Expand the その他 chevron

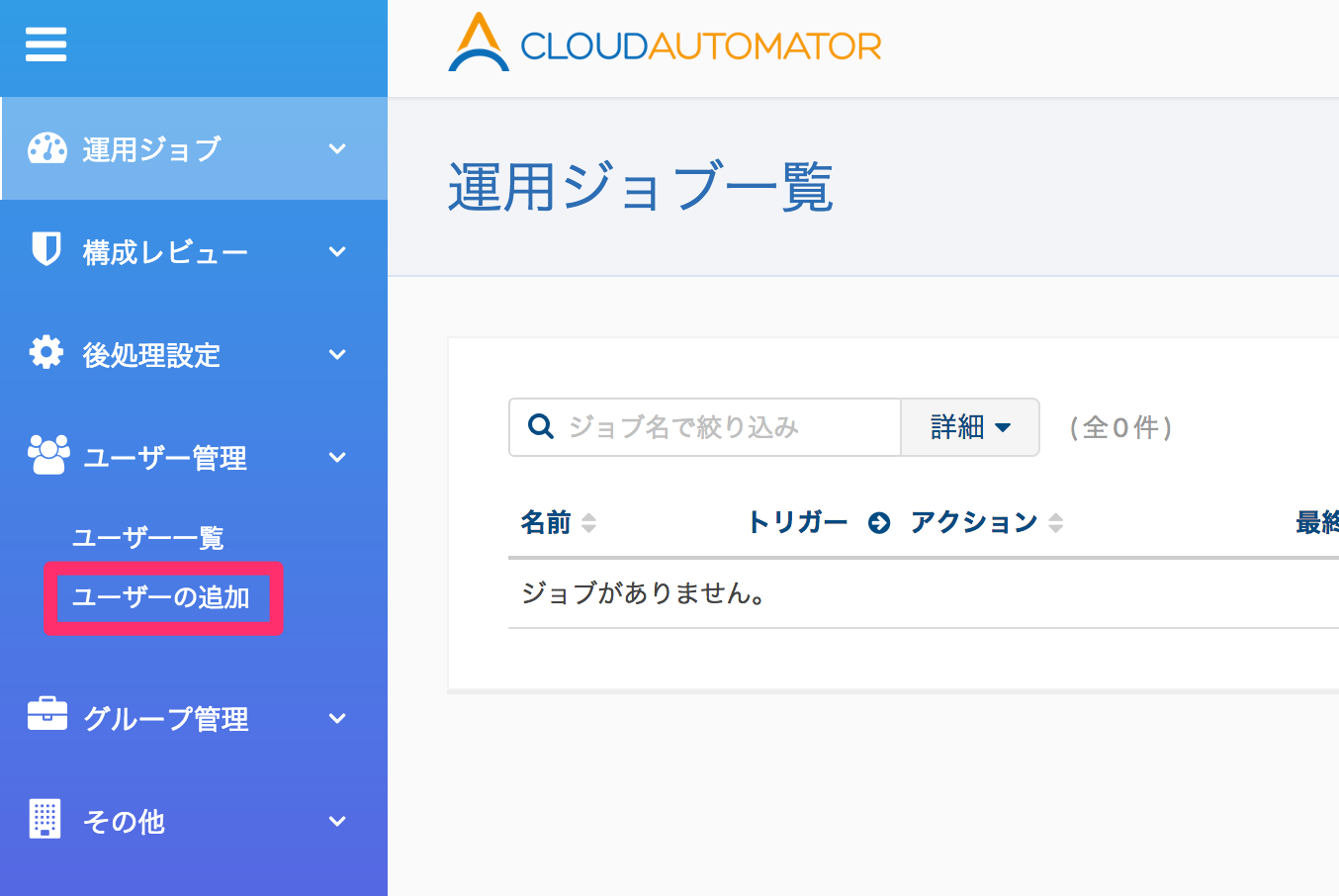(337, 822)
